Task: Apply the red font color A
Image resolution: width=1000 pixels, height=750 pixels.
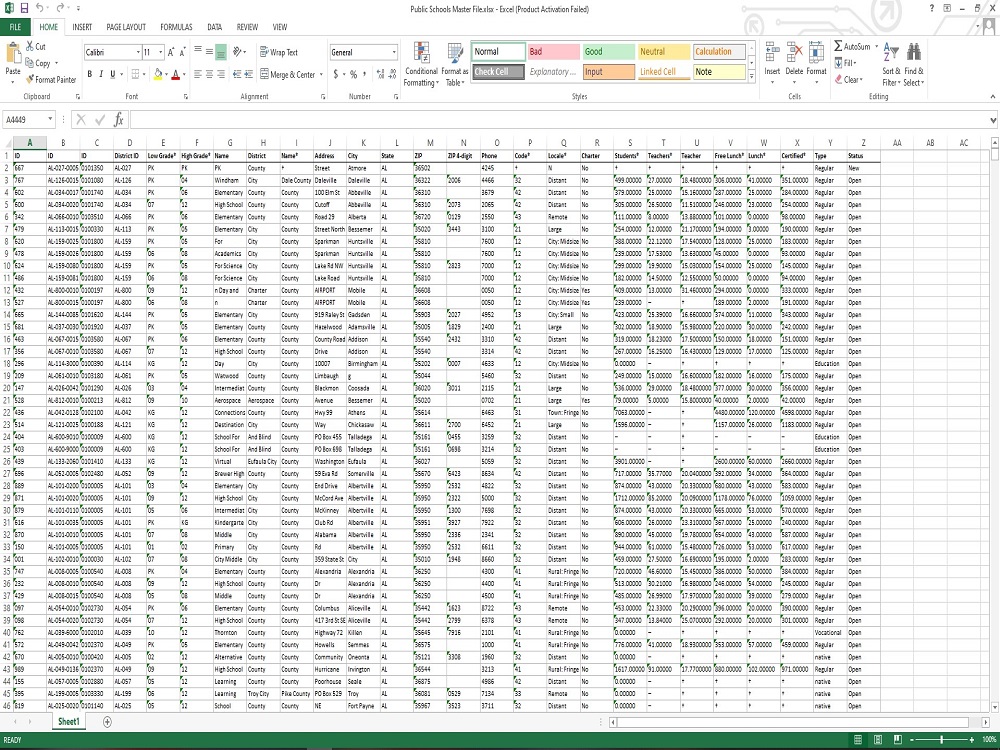Action: (176, 74)
